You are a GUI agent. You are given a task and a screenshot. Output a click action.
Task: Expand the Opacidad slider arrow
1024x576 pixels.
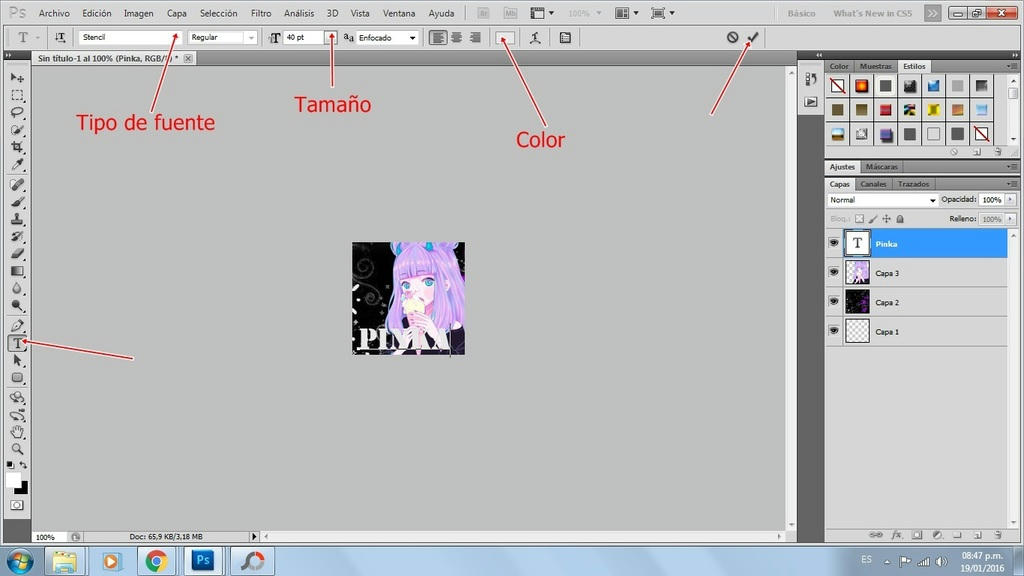click(x=1010, y=199)
